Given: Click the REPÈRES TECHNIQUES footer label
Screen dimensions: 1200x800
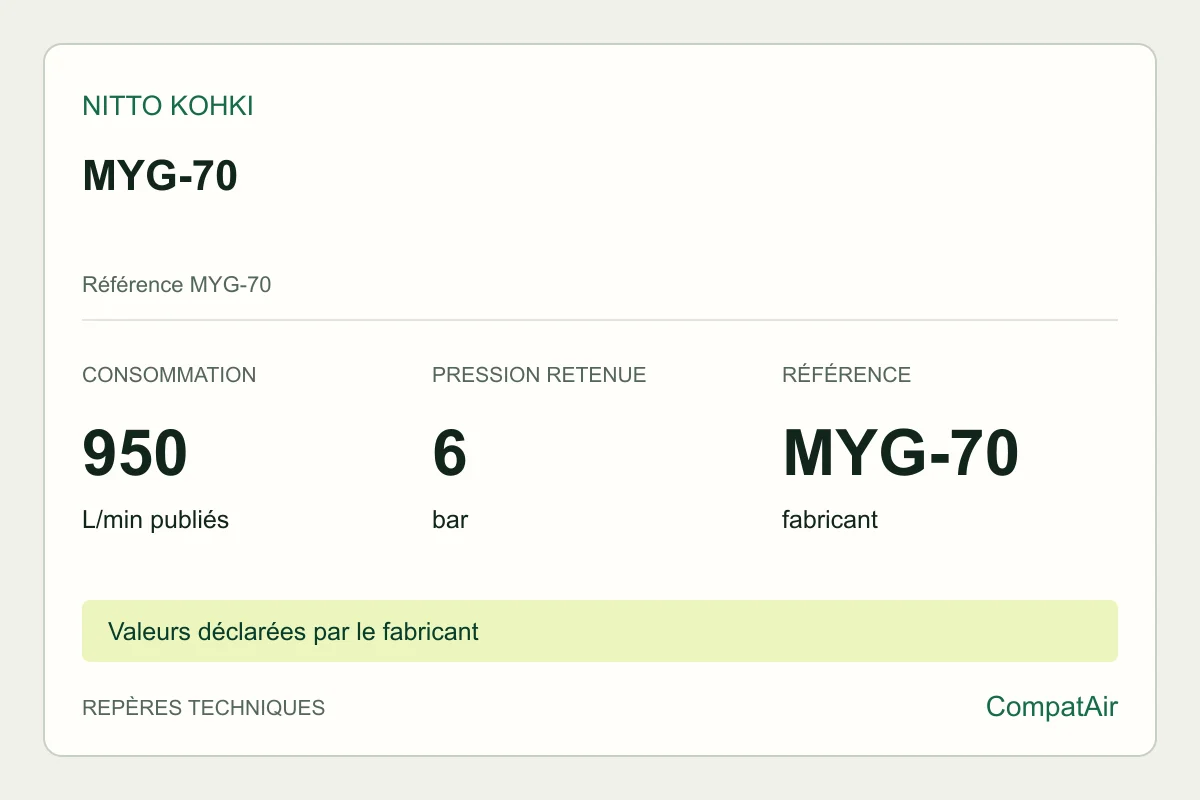Looking at the screenshot, I should (x=204, y=708).
